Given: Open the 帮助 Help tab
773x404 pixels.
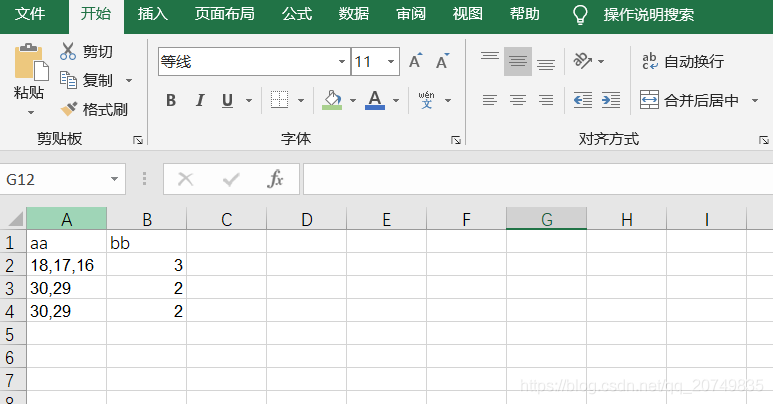Looking at the screenshot, I should [525, 14].
